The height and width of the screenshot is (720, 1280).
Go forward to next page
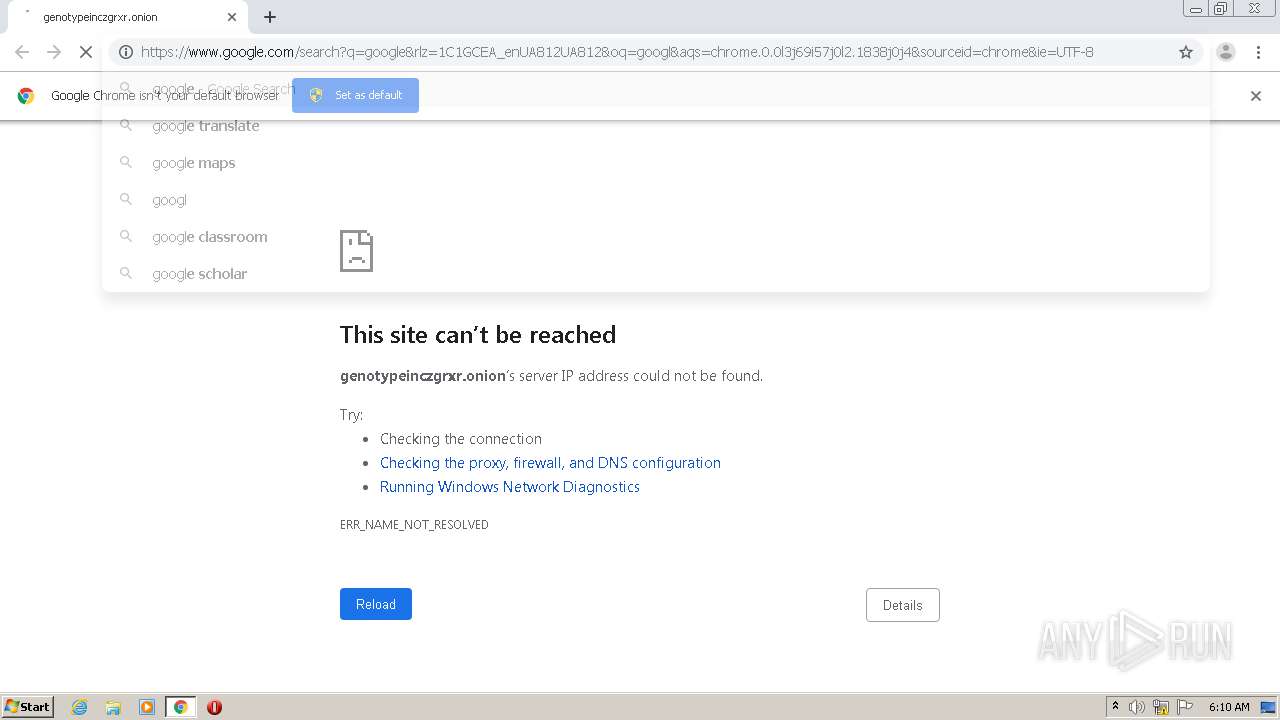pos(54,52)
